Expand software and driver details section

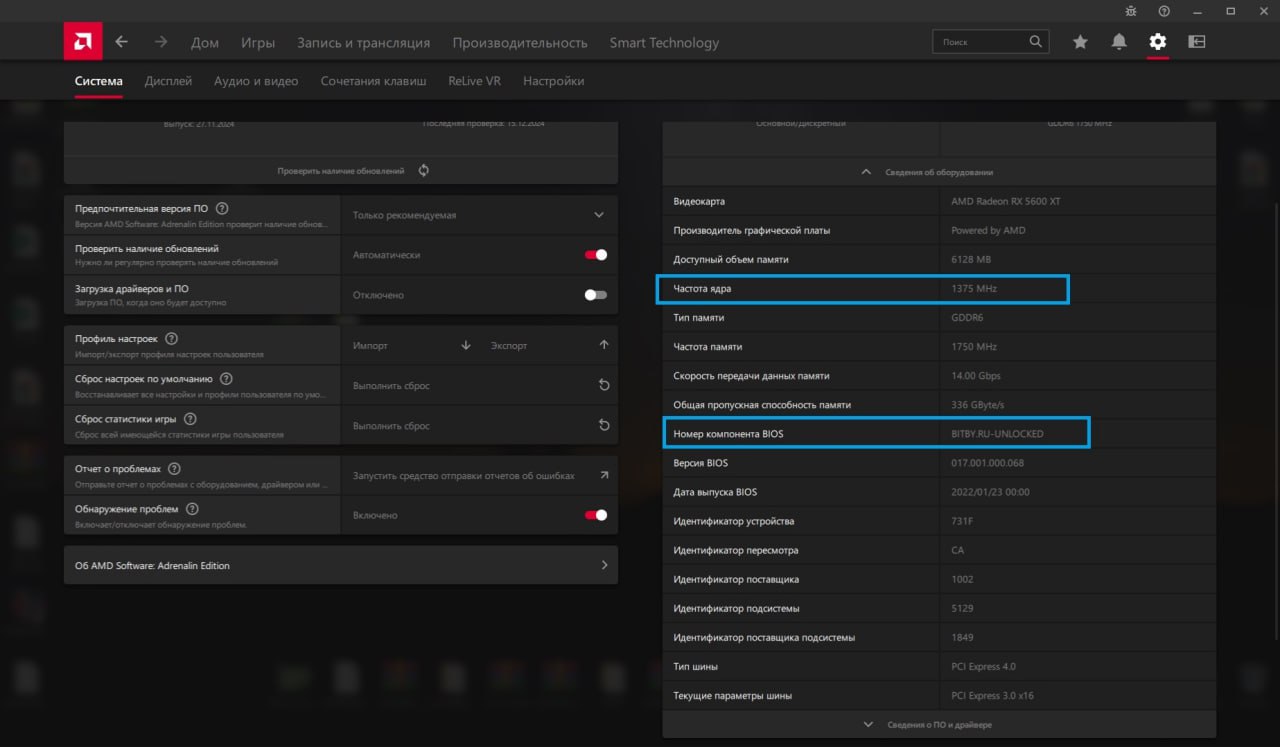tap(866, 724)
